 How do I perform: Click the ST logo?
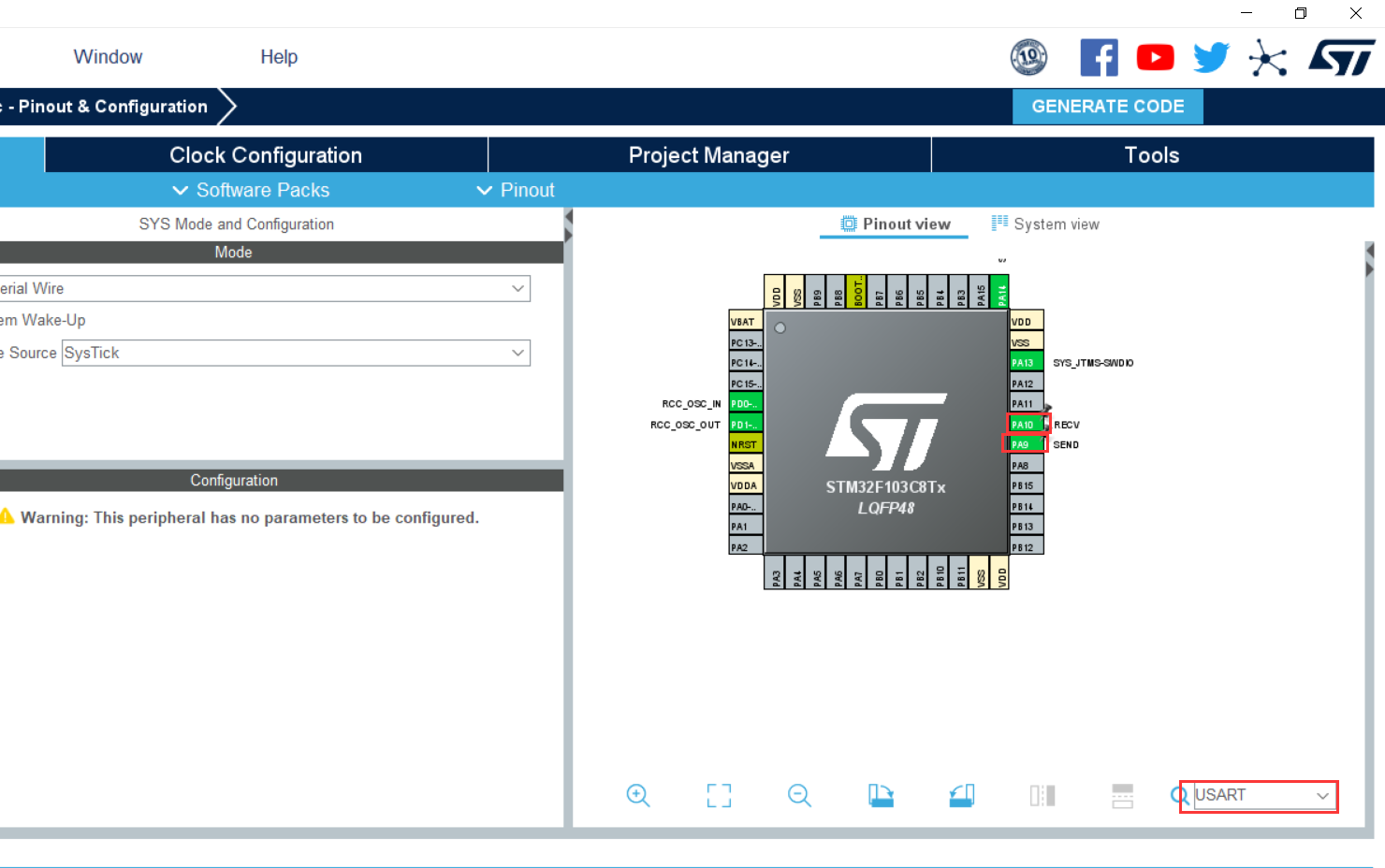[1342, 58]
